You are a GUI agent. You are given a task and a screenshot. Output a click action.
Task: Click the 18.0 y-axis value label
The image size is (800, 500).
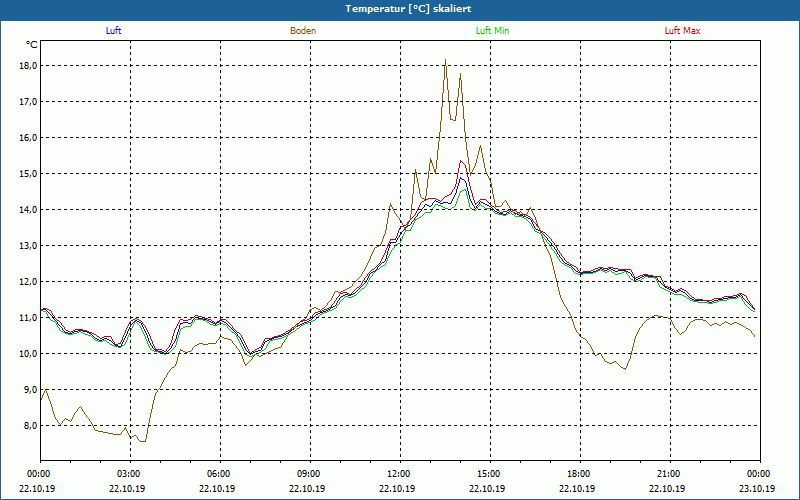[28, 66]
